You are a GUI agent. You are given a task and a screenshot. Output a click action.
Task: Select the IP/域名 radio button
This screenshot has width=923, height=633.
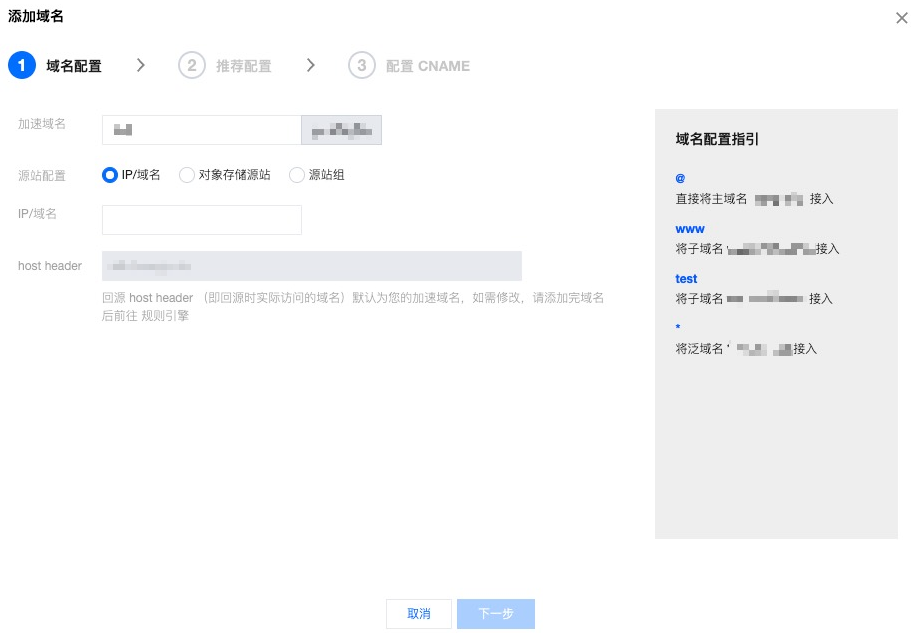108,174
